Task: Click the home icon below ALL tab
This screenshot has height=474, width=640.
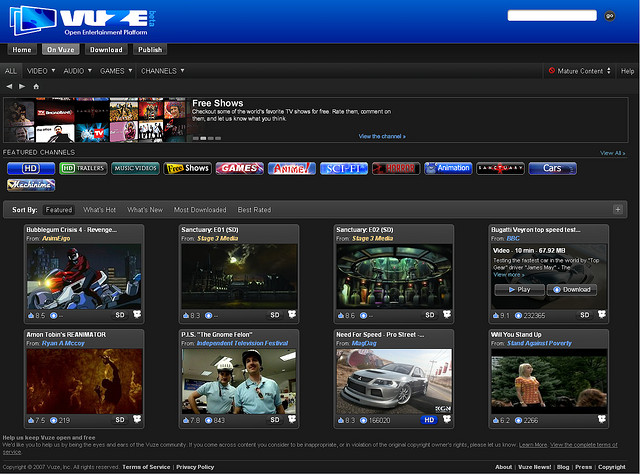Action: [x=36, y=87]
